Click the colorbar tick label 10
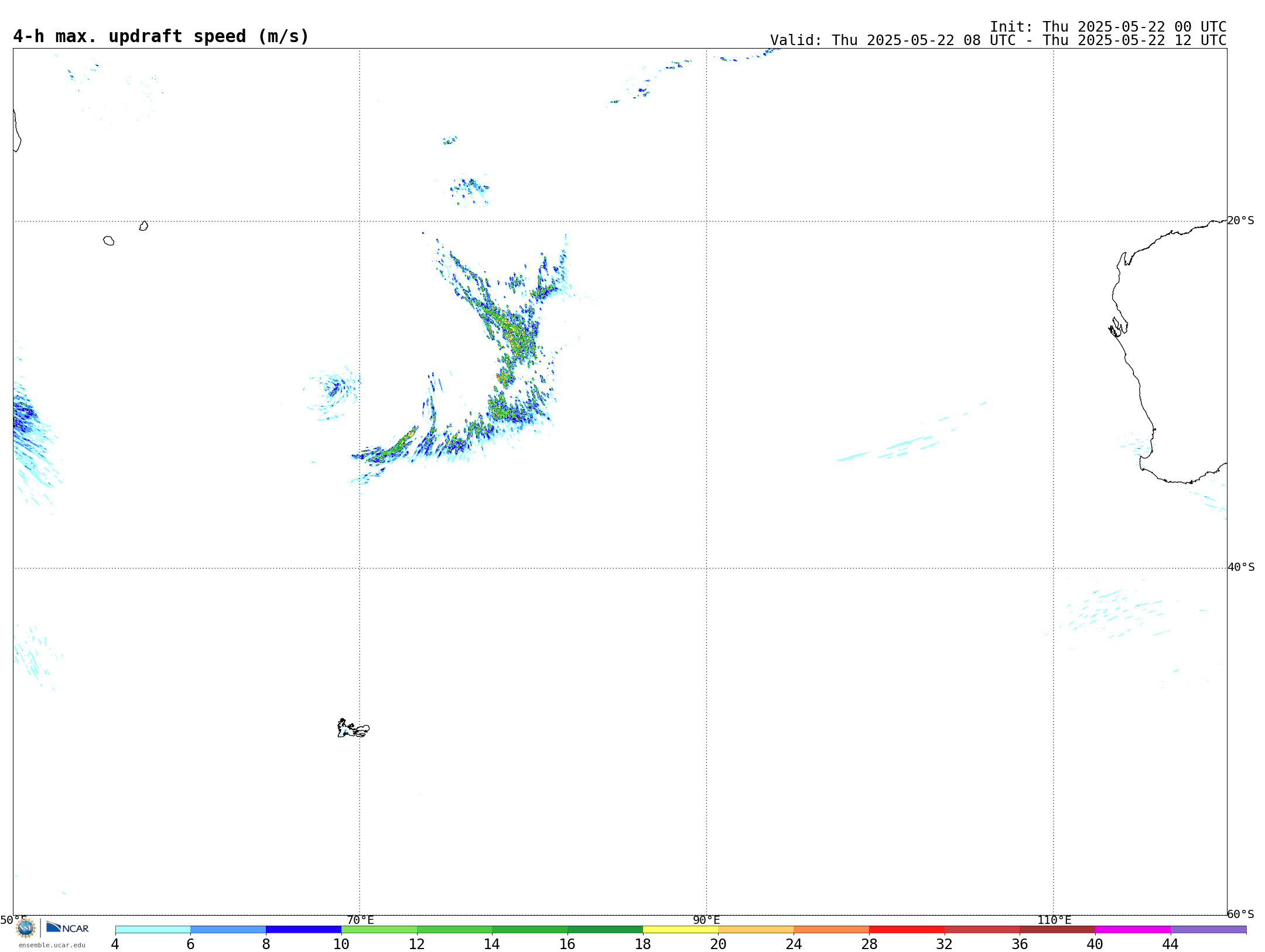The height and width of the screenshot is (952, 1265). tap(341, 944)
